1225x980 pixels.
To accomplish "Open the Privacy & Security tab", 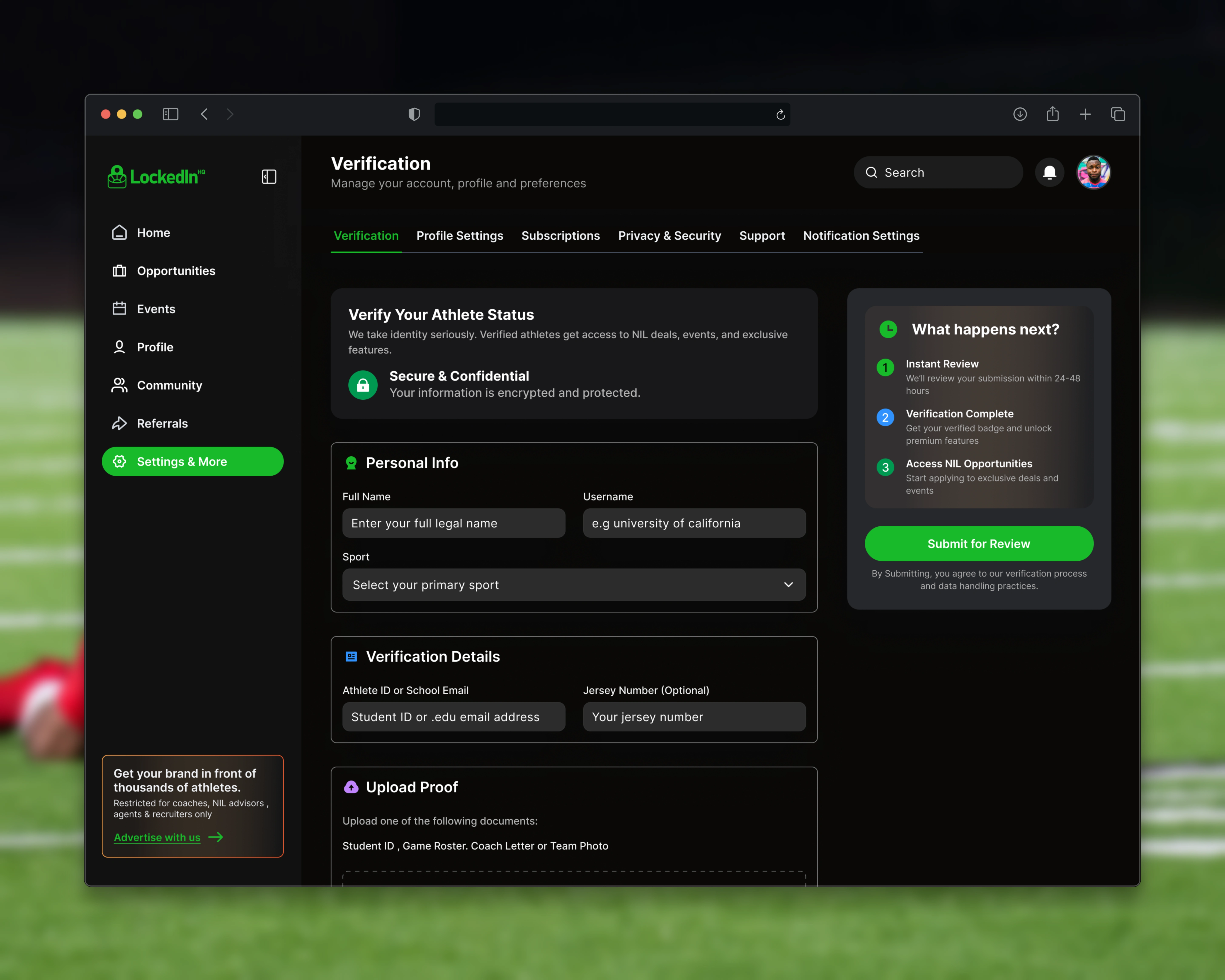I will click(x=669, y=236).
